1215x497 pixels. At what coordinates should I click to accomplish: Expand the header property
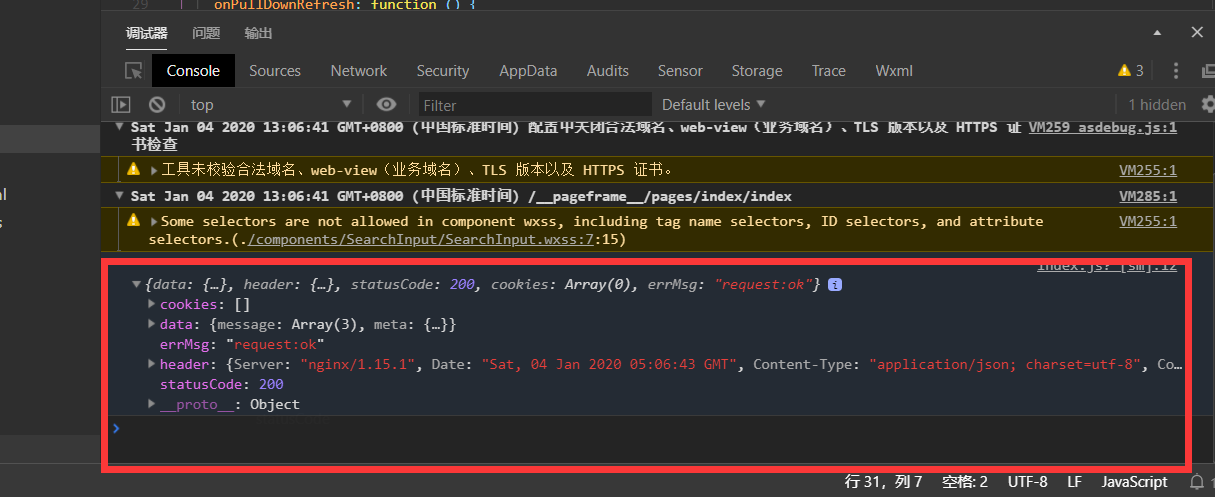(x=152, y=364)
